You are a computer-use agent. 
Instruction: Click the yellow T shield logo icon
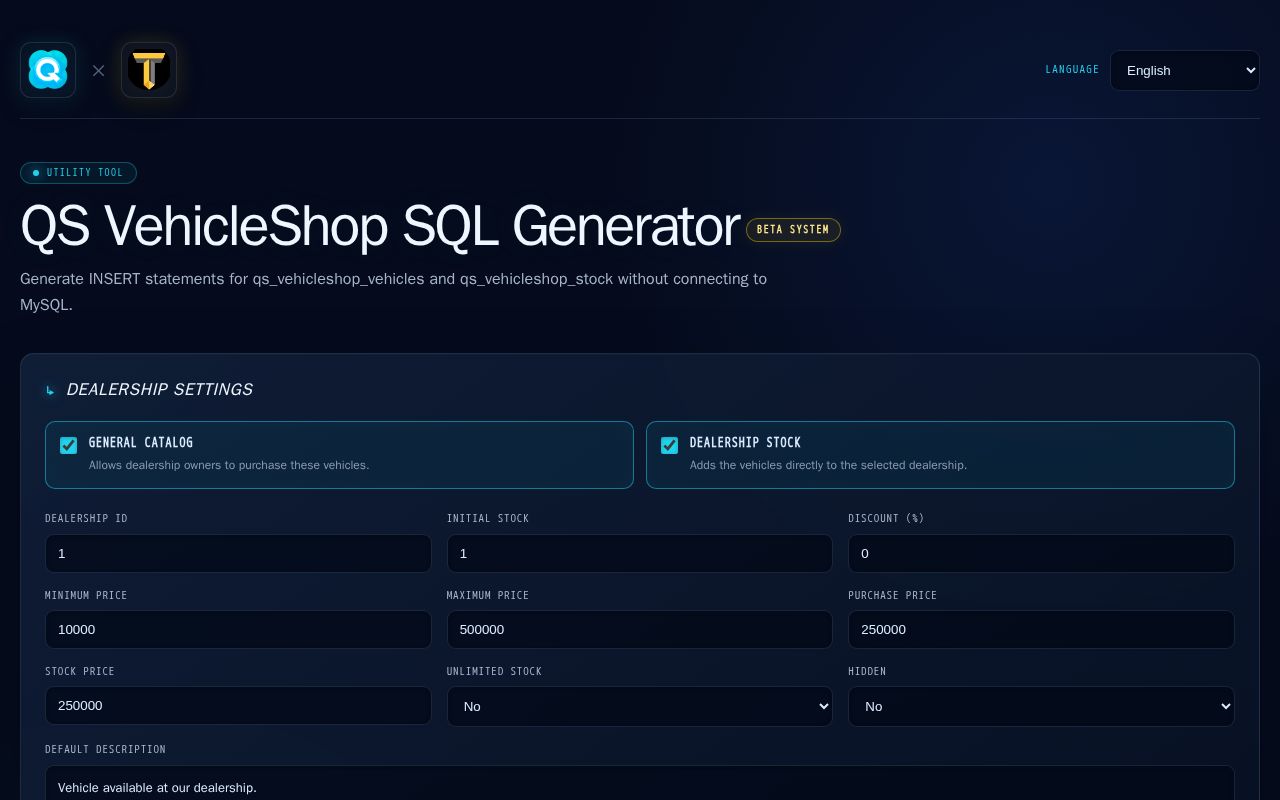[149, 70]
